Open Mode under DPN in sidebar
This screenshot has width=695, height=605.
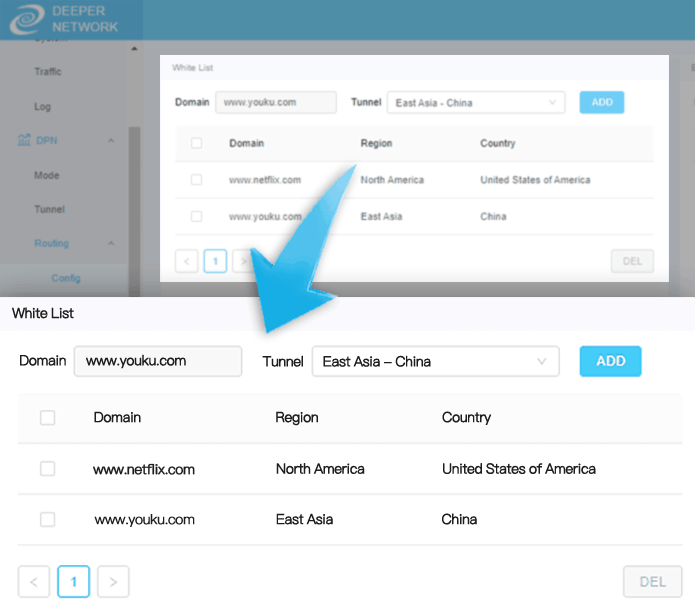pos(47,175)
